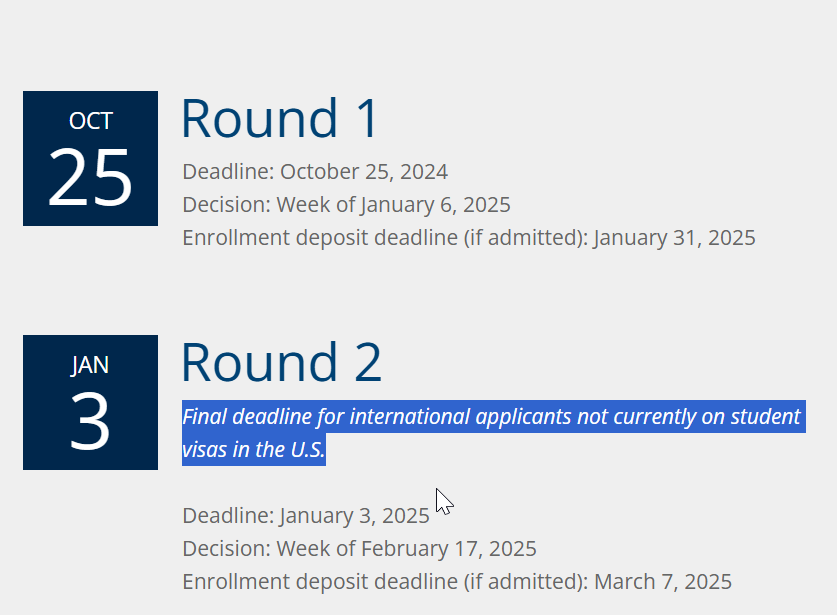This screenshot has height=615, width=837.
Task: Click the Deadline: October 25, 2024 line
Action: (x=315, y=172)
